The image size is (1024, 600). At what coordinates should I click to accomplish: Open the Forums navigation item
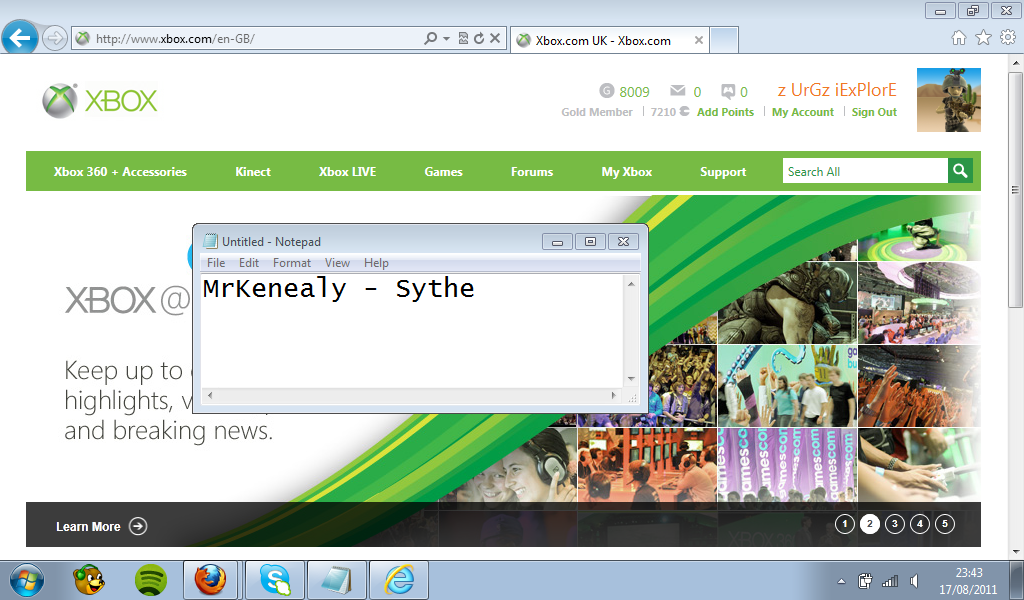click(532, 172)
